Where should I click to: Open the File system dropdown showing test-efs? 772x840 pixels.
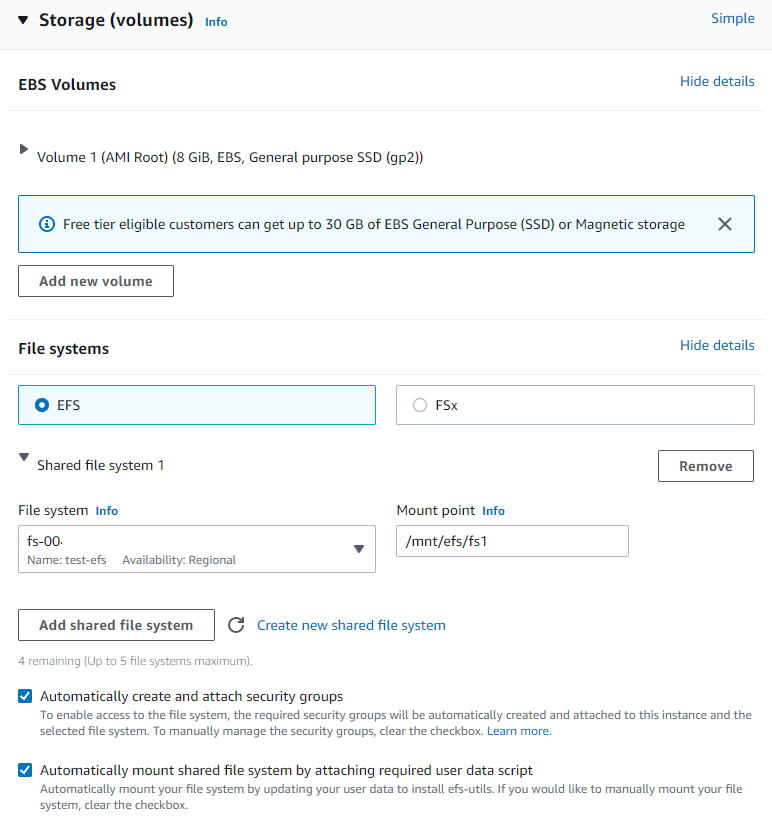359,548
